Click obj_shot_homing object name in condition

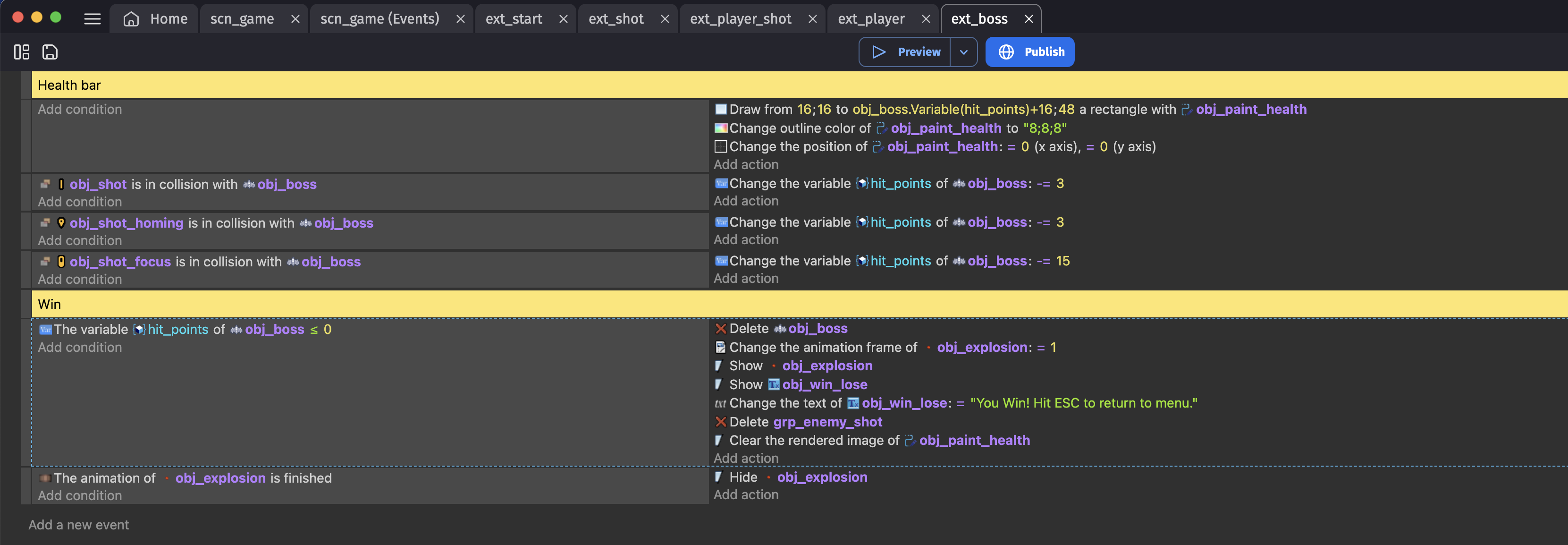click(x=126, y=223)
